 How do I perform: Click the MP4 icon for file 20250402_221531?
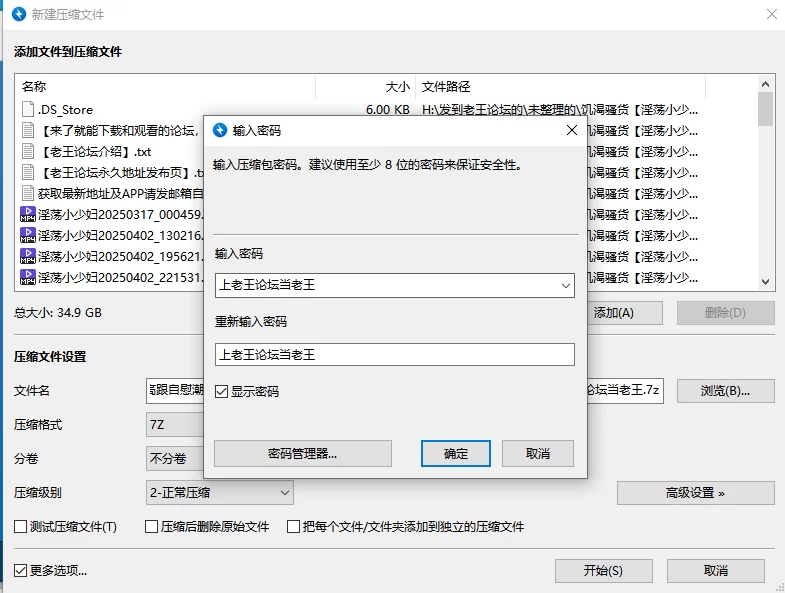click(x=28, y=277)
